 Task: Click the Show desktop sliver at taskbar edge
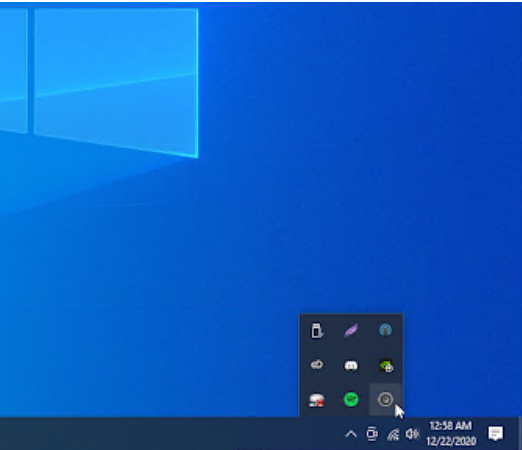(519, 433)
